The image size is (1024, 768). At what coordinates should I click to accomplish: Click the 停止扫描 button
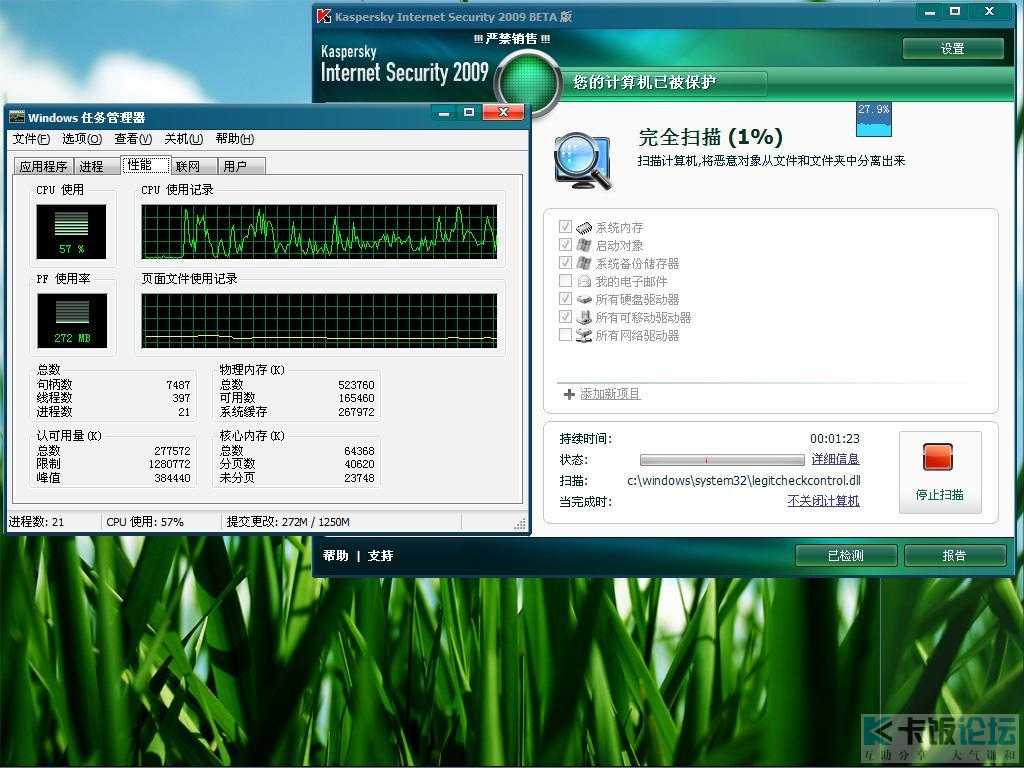point(940,472)
